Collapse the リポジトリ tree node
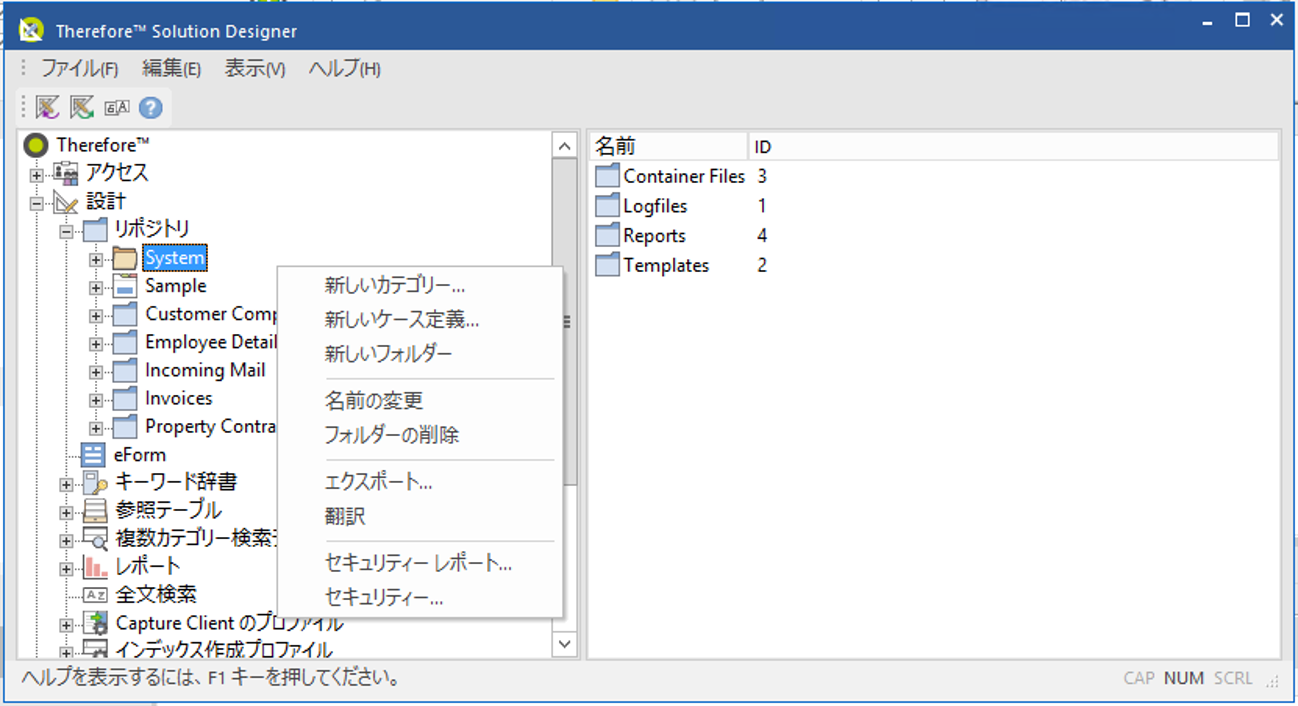The height and width of the screenshot is (706, 1298). [66, 231]
